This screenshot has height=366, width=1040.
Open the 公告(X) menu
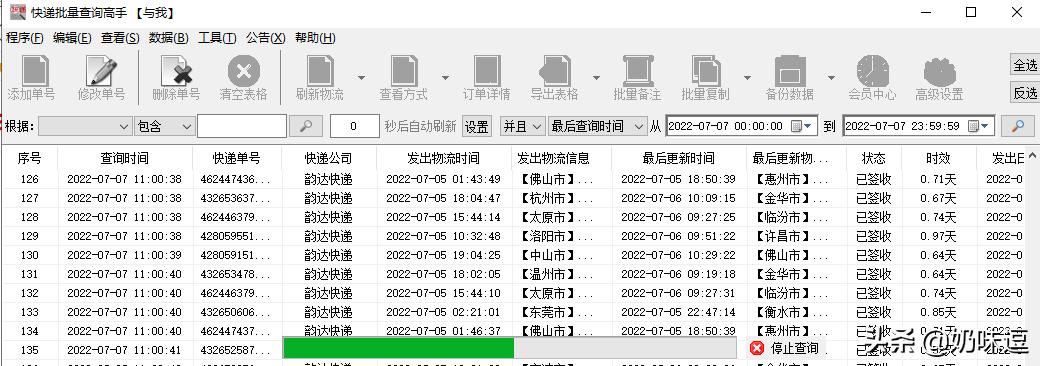click(x=265, y=38)
